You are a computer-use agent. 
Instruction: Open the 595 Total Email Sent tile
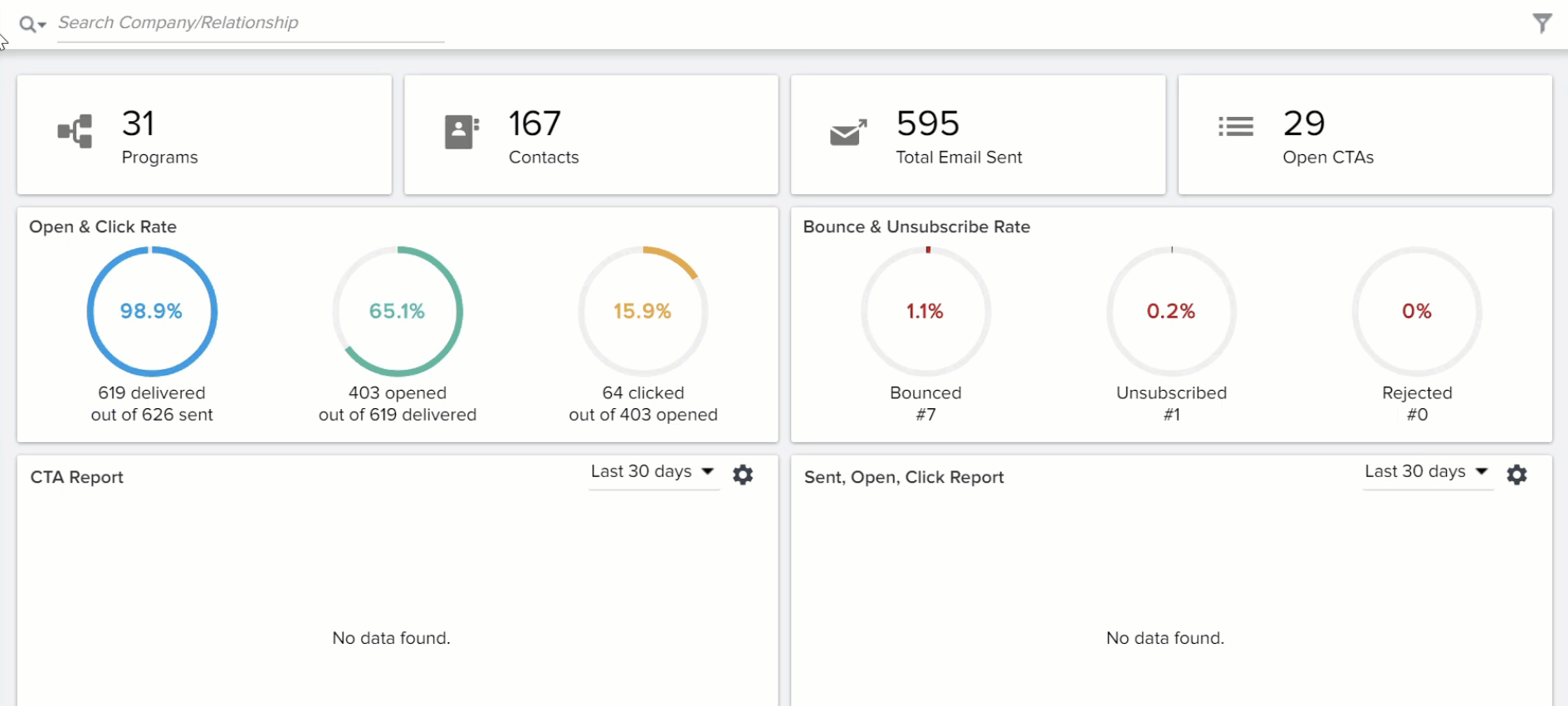tap(978, 135)
